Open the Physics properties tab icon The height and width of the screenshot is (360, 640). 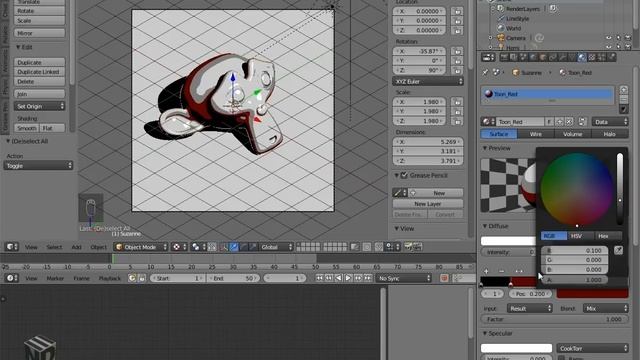(611, 57)
